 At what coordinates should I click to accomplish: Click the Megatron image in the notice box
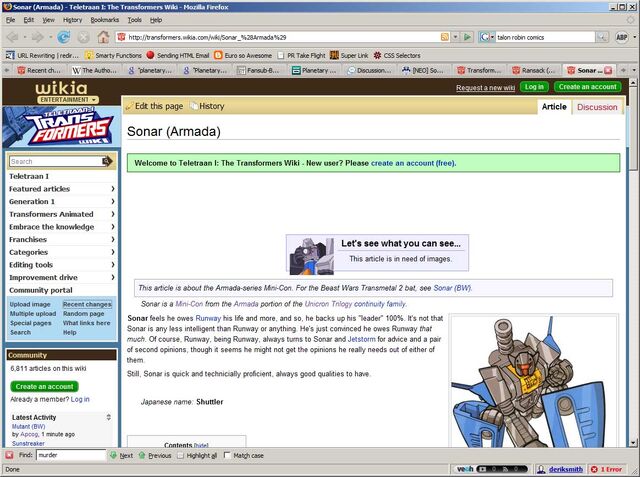pos(311,255)
